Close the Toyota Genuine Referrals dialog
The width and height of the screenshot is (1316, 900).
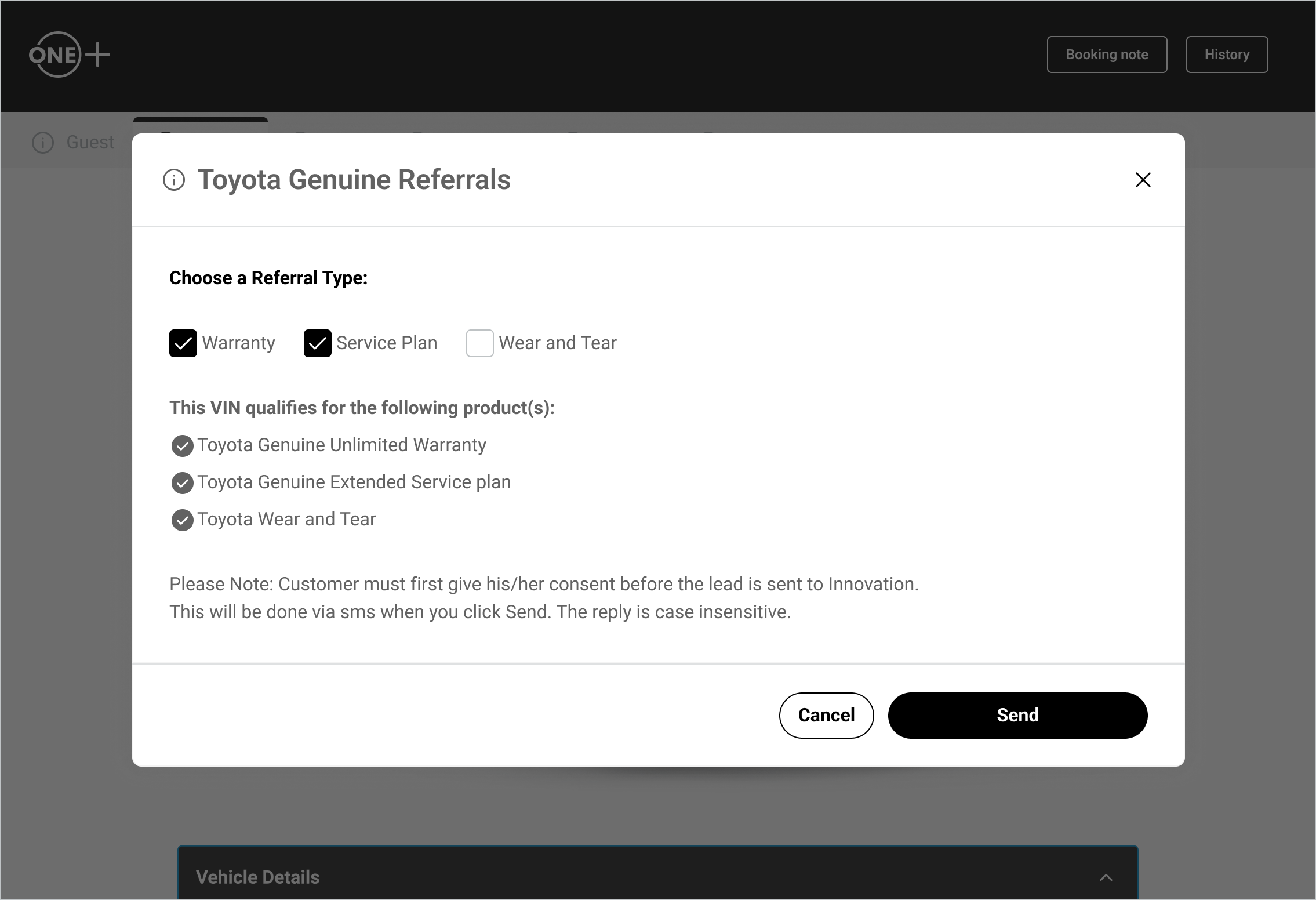pos(1143,180)
